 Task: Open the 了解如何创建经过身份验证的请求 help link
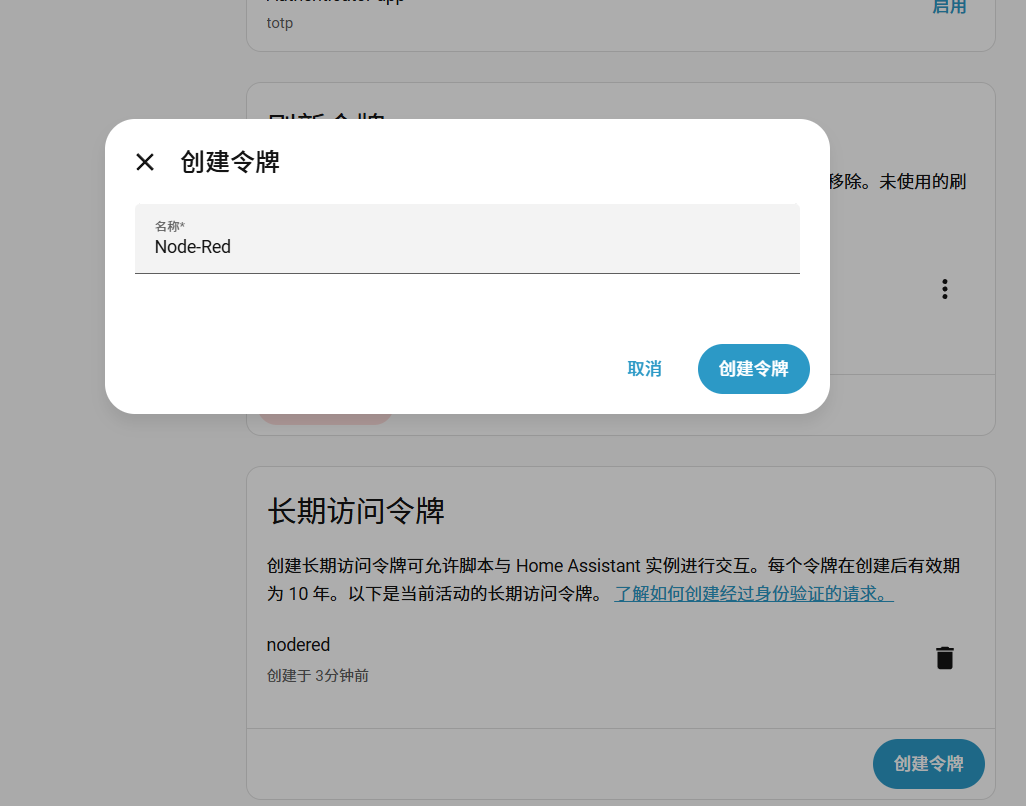click(x=750, y=593)
